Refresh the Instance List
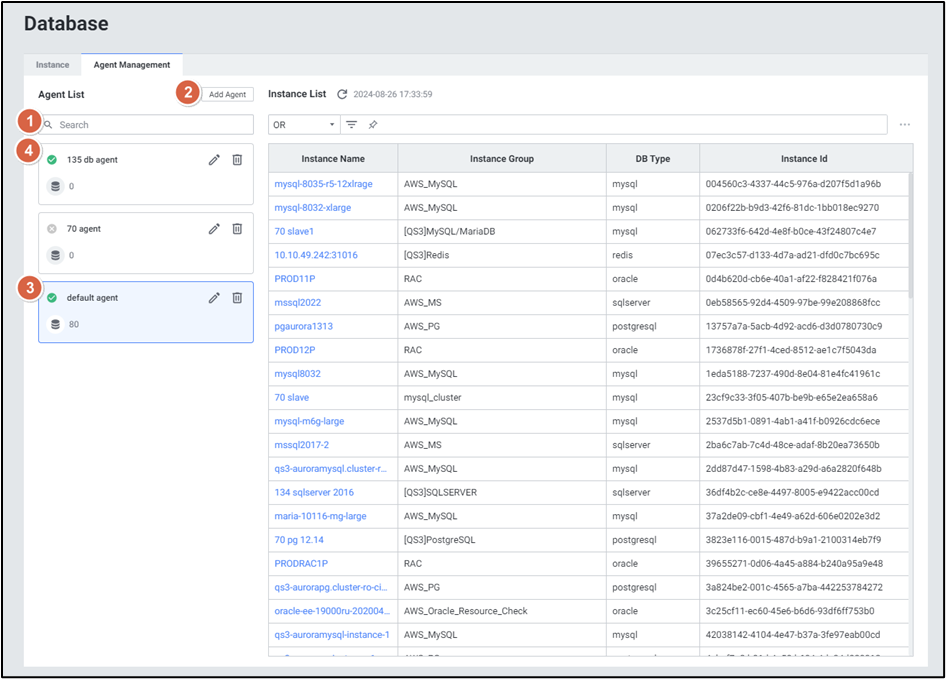 pos(342,94)
